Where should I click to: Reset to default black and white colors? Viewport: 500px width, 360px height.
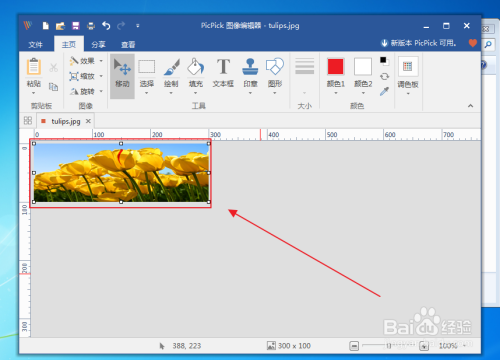[384, 61]
